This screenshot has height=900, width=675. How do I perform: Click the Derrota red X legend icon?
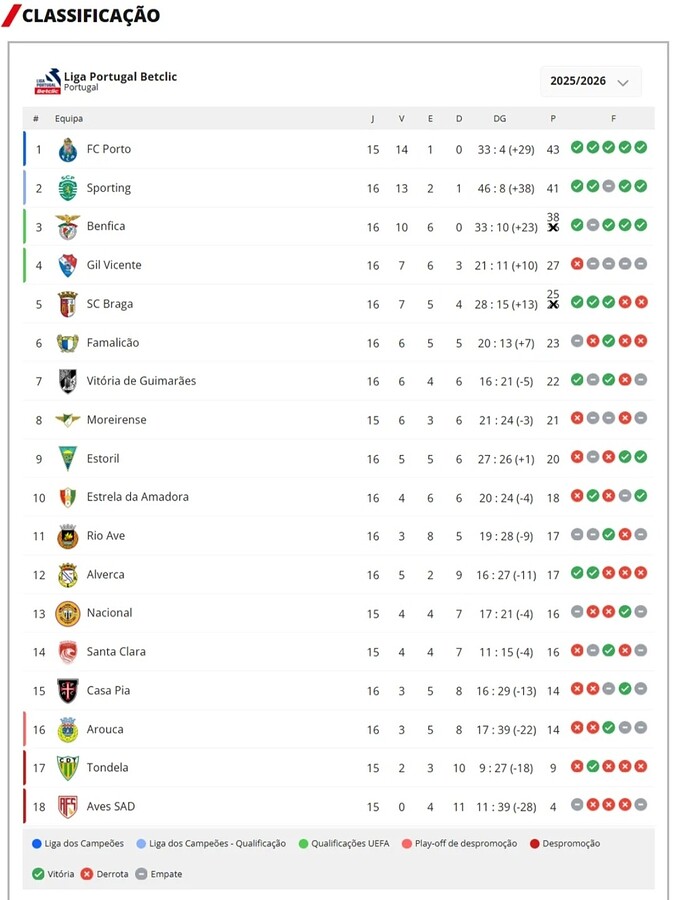click(x=88, y=874)
